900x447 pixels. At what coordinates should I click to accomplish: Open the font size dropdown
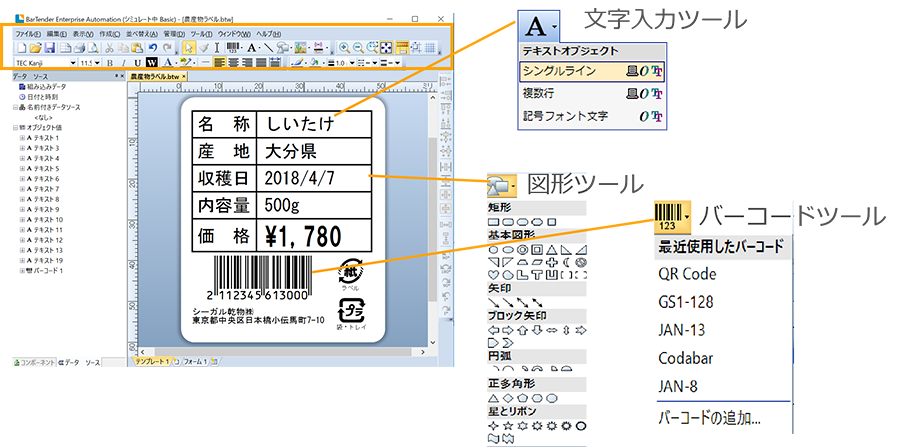point(97,62)
